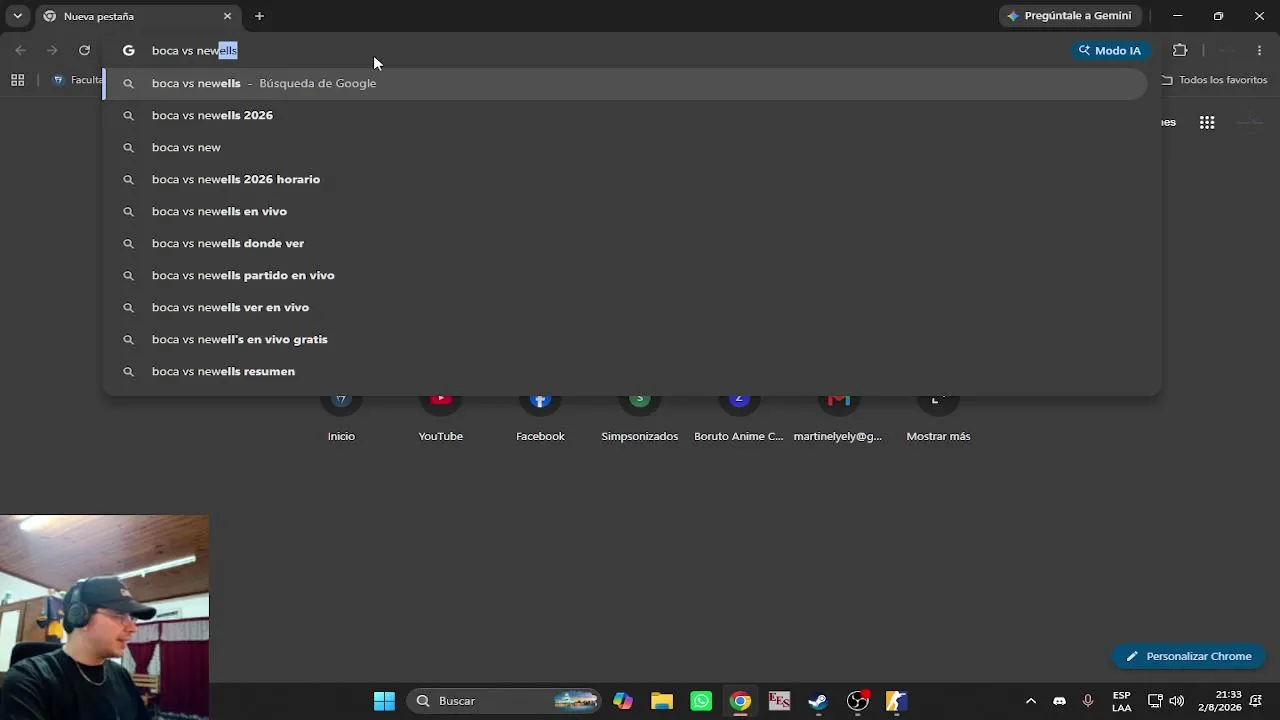Open the Windows Start menu
This screenshot has width=1280, height=720.
384,701
